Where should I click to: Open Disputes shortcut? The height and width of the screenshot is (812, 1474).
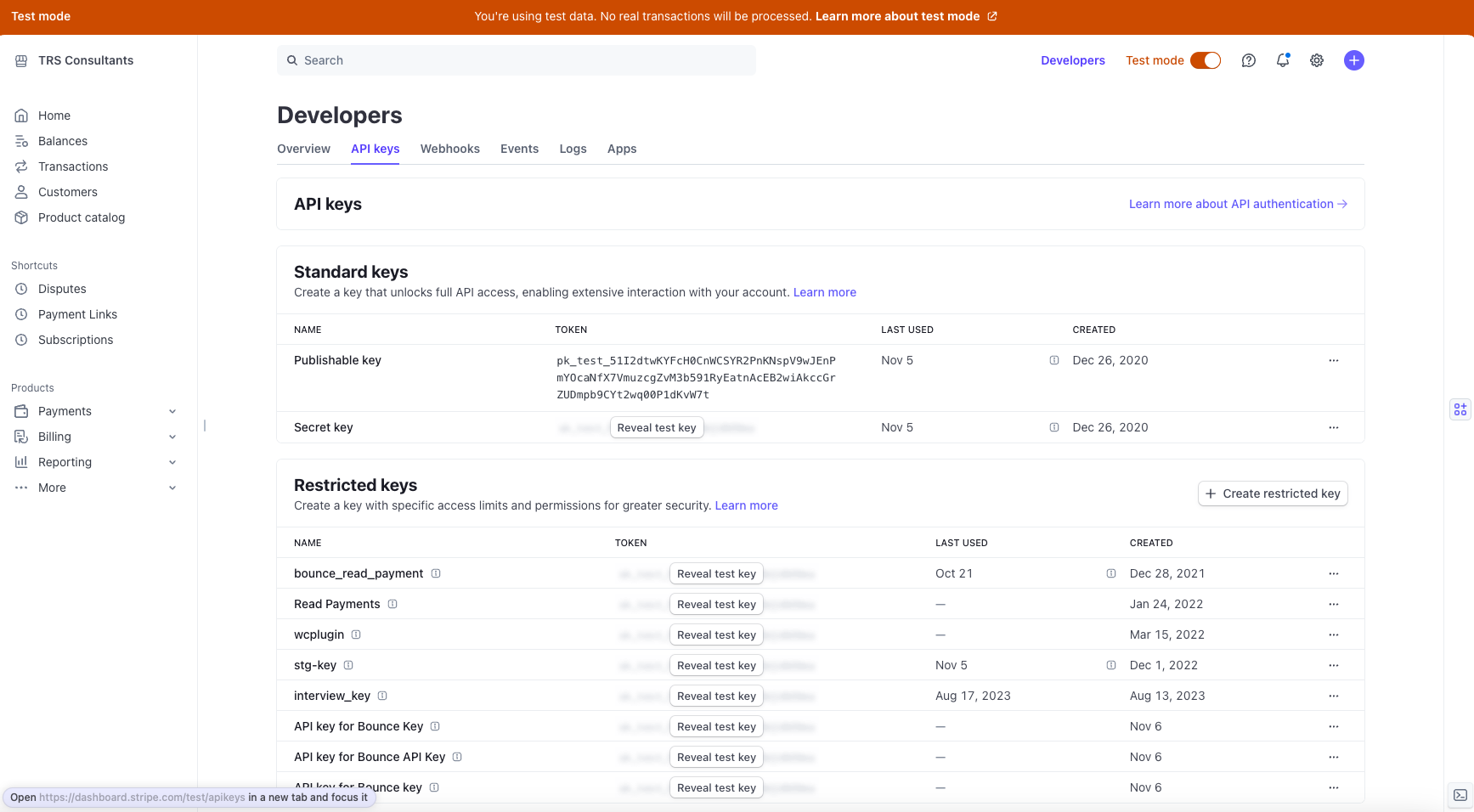pyautogui.click(x=62, y=289)
